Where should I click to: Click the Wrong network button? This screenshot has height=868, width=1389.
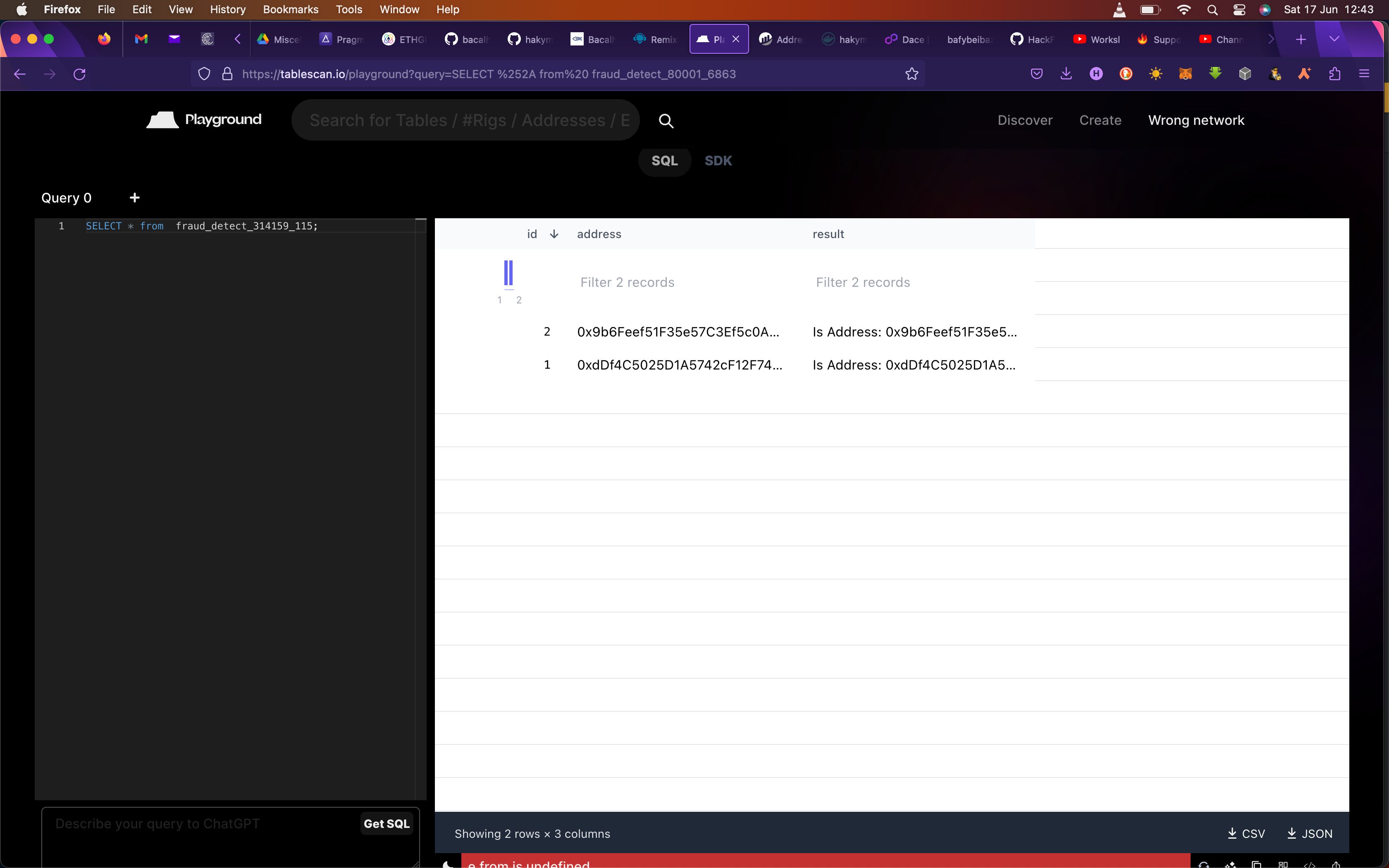click(x=1196, y=120)
